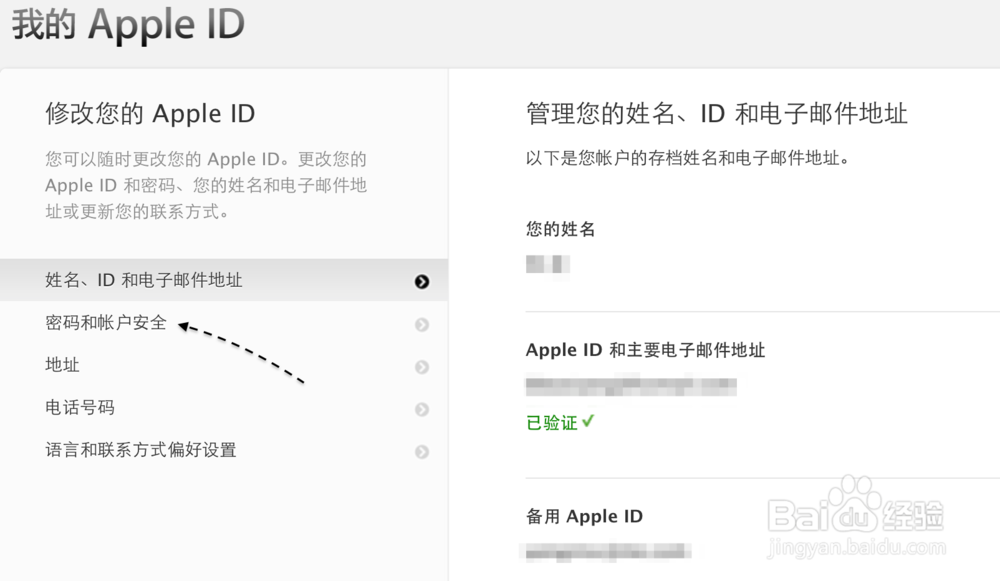
Task: Click the chevron arrow beside 地址
Action: (421, 365)
